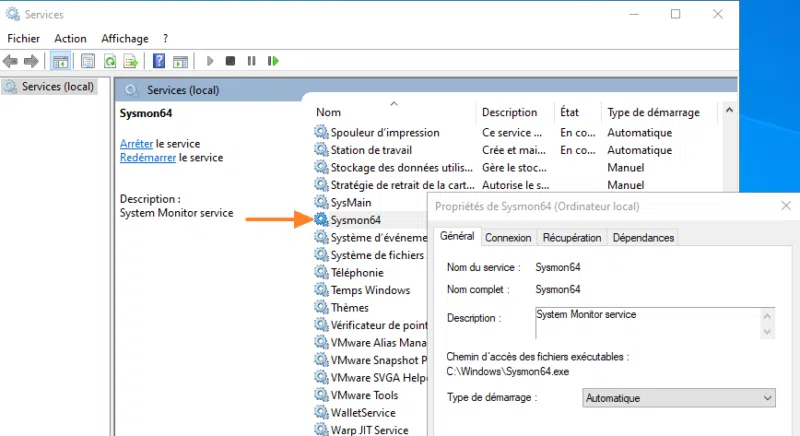Sort by the Description column header
The image size is (800, 436).
(510, 112)
